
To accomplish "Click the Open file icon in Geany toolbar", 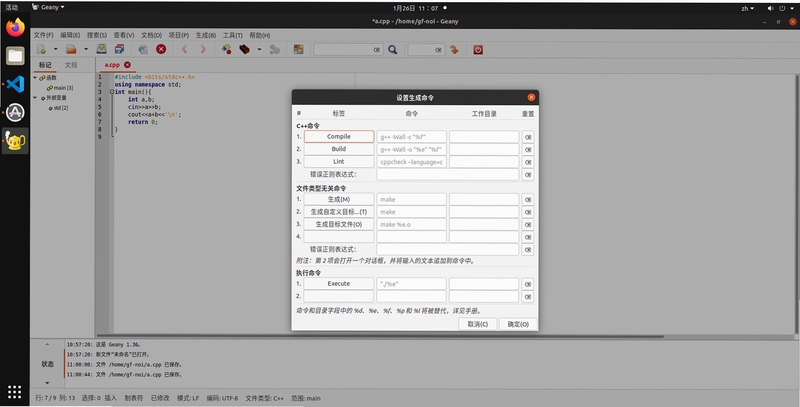I will (x=71, y=49).
